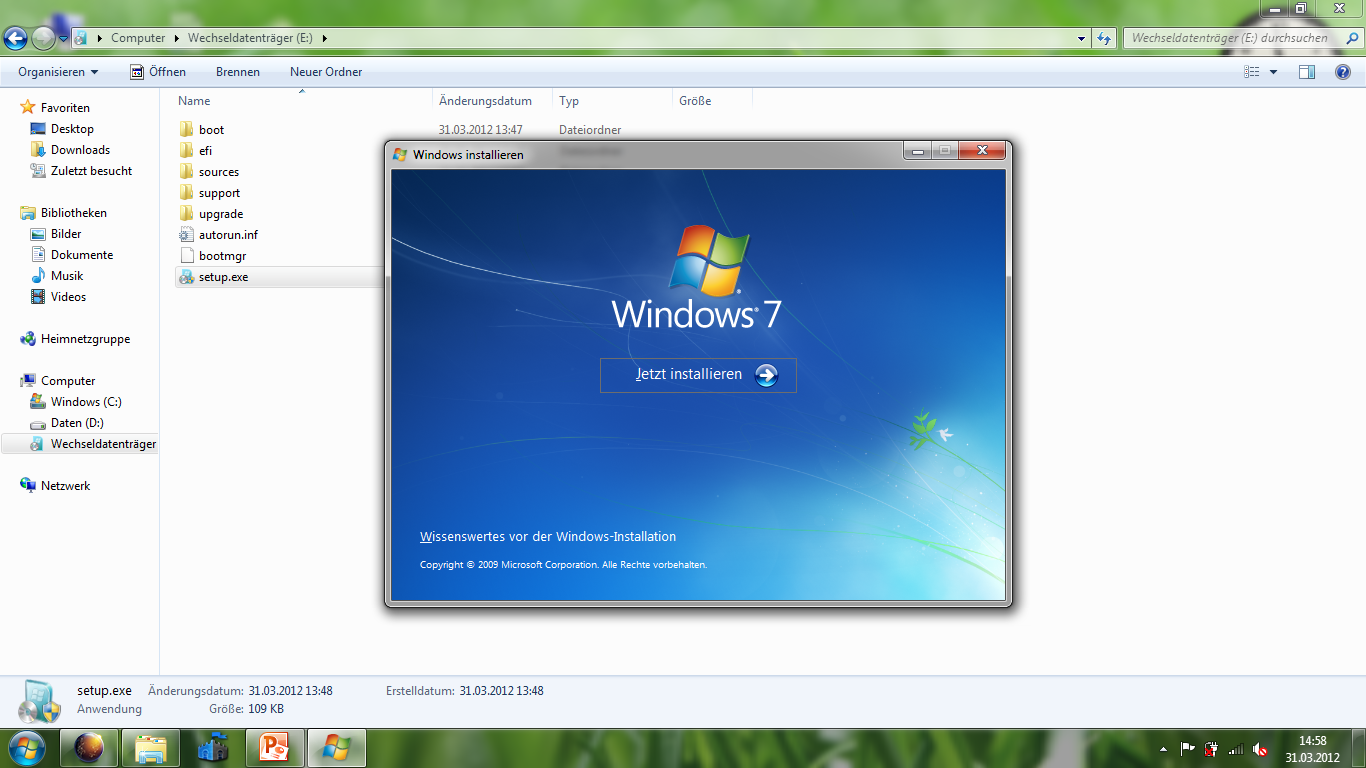Sort by Name column header
Viewport: 1366px width, 768px height.
point(302,101)
